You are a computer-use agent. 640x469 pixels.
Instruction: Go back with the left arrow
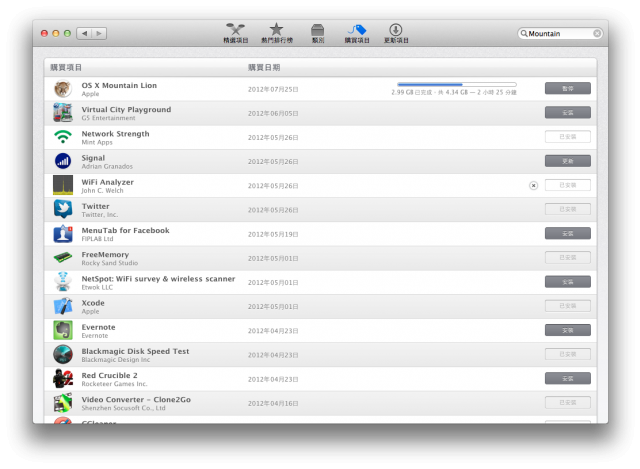click(x=84, y=33)
